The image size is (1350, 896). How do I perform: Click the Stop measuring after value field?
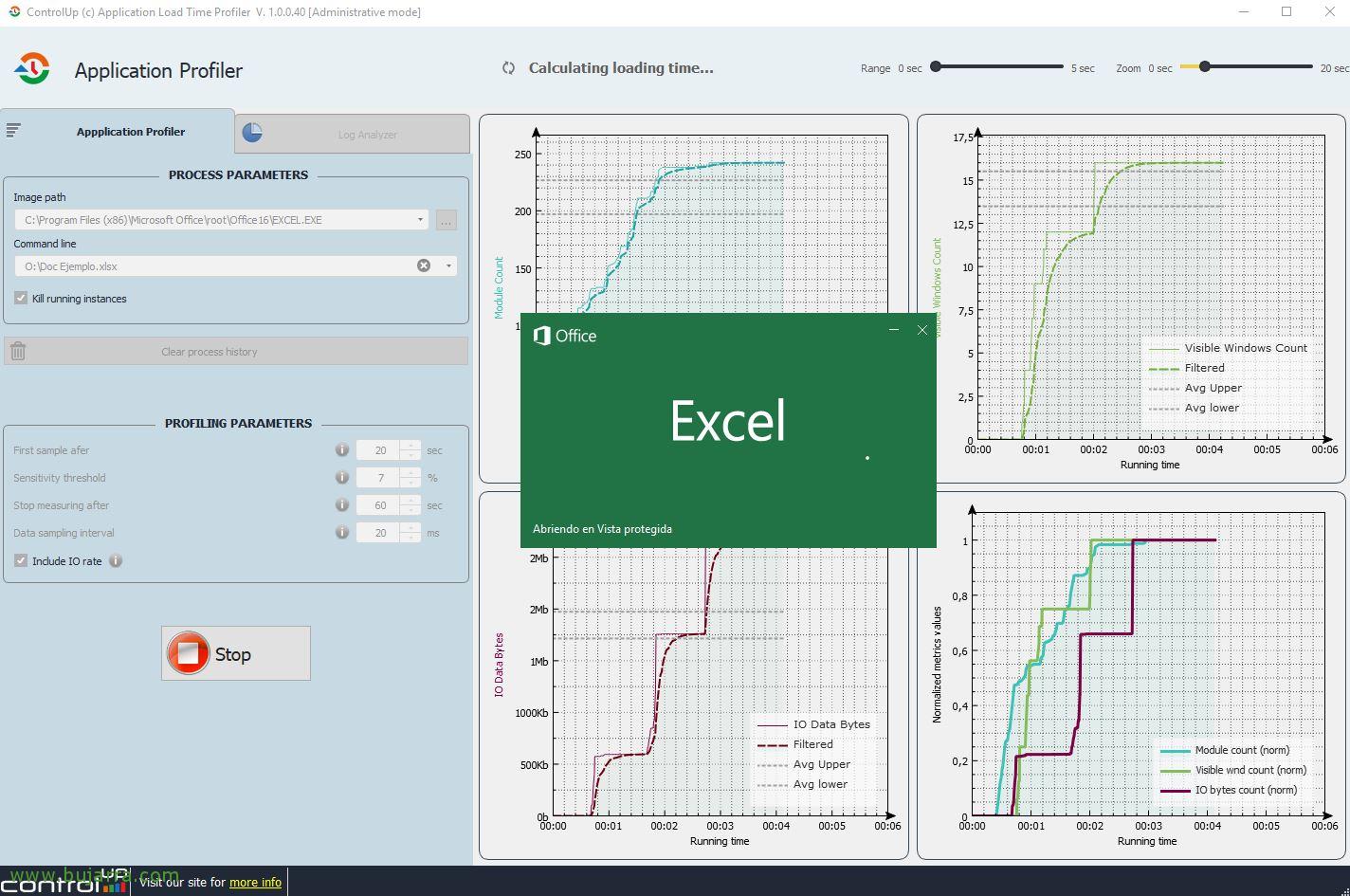pyautogui.click(x=379, y=505)
